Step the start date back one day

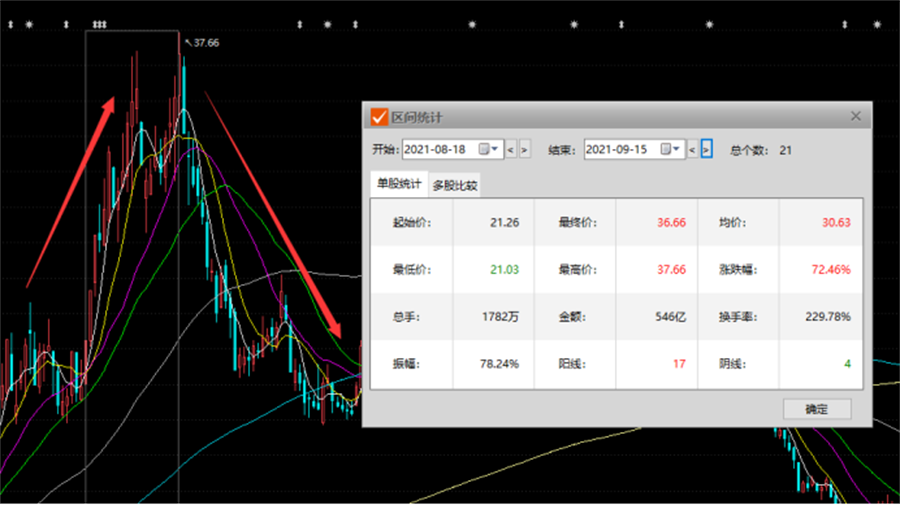(510, 150)
